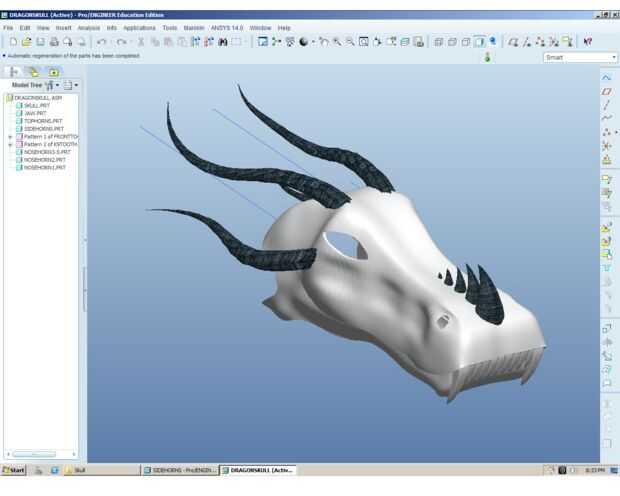Image resolution: width=620 pixels, height=496 pixels.
Task: Click the model tree horizontal scrollbar
Action: tap(34, 454)
